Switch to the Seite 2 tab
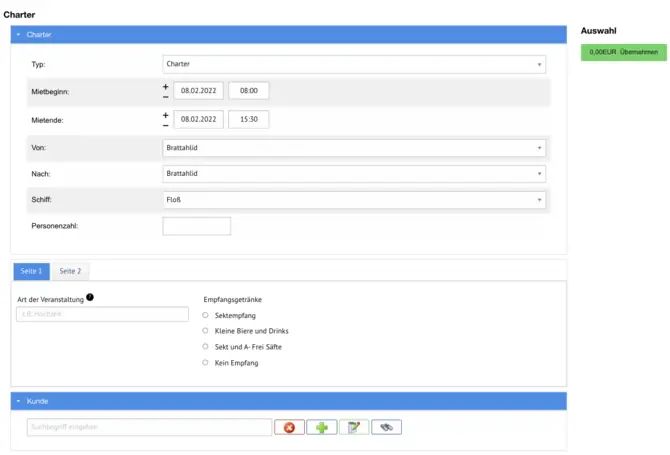The width and height of the screenshot is (670, 455). [70, 271]
